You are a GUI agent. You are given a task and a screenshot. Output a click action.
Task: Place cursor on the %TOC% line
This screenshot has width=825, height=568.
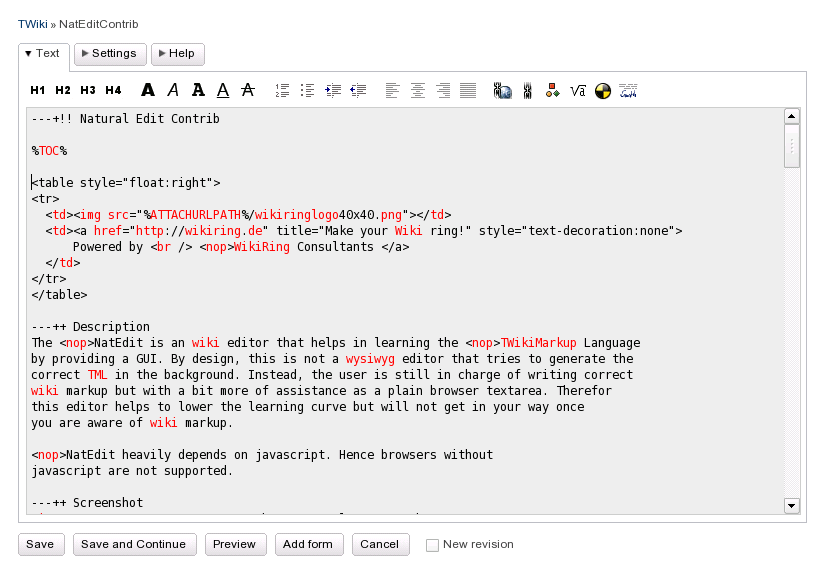[49, 151]
